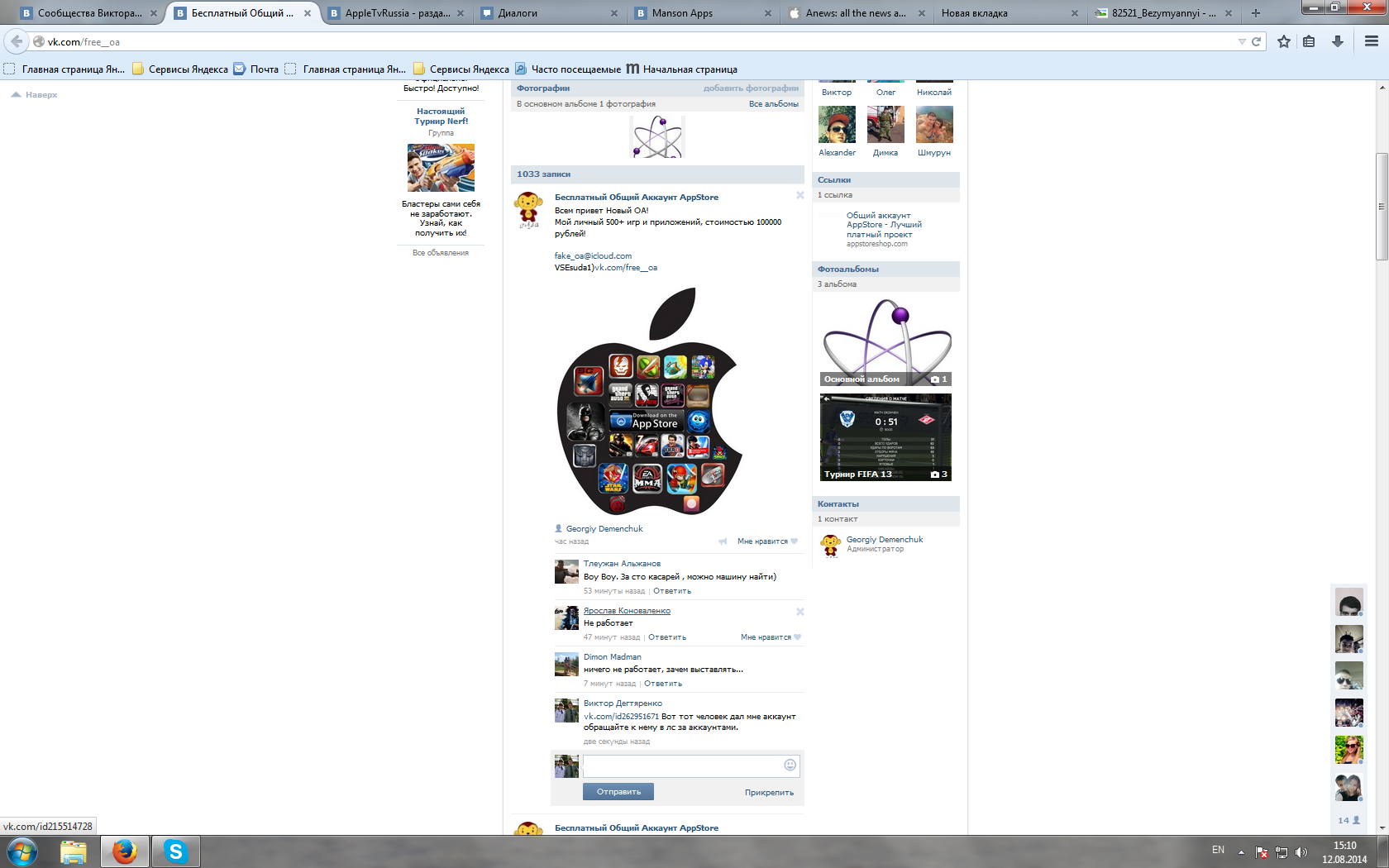Click the URL address bar
Screen dimensions: 1389x868
click(x=637, y=41)
